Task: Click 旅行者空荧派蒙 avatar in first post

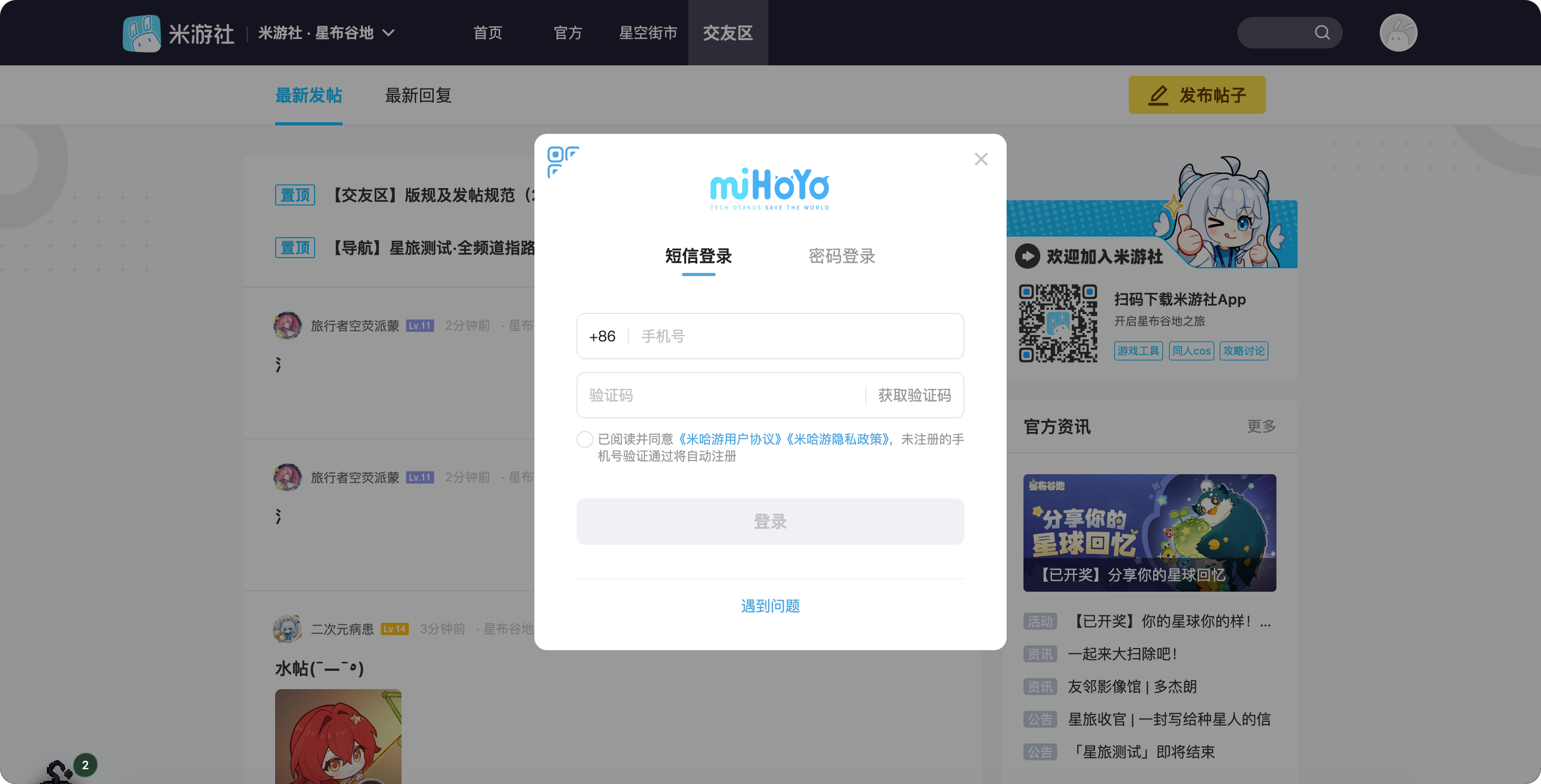Action: 287,325
